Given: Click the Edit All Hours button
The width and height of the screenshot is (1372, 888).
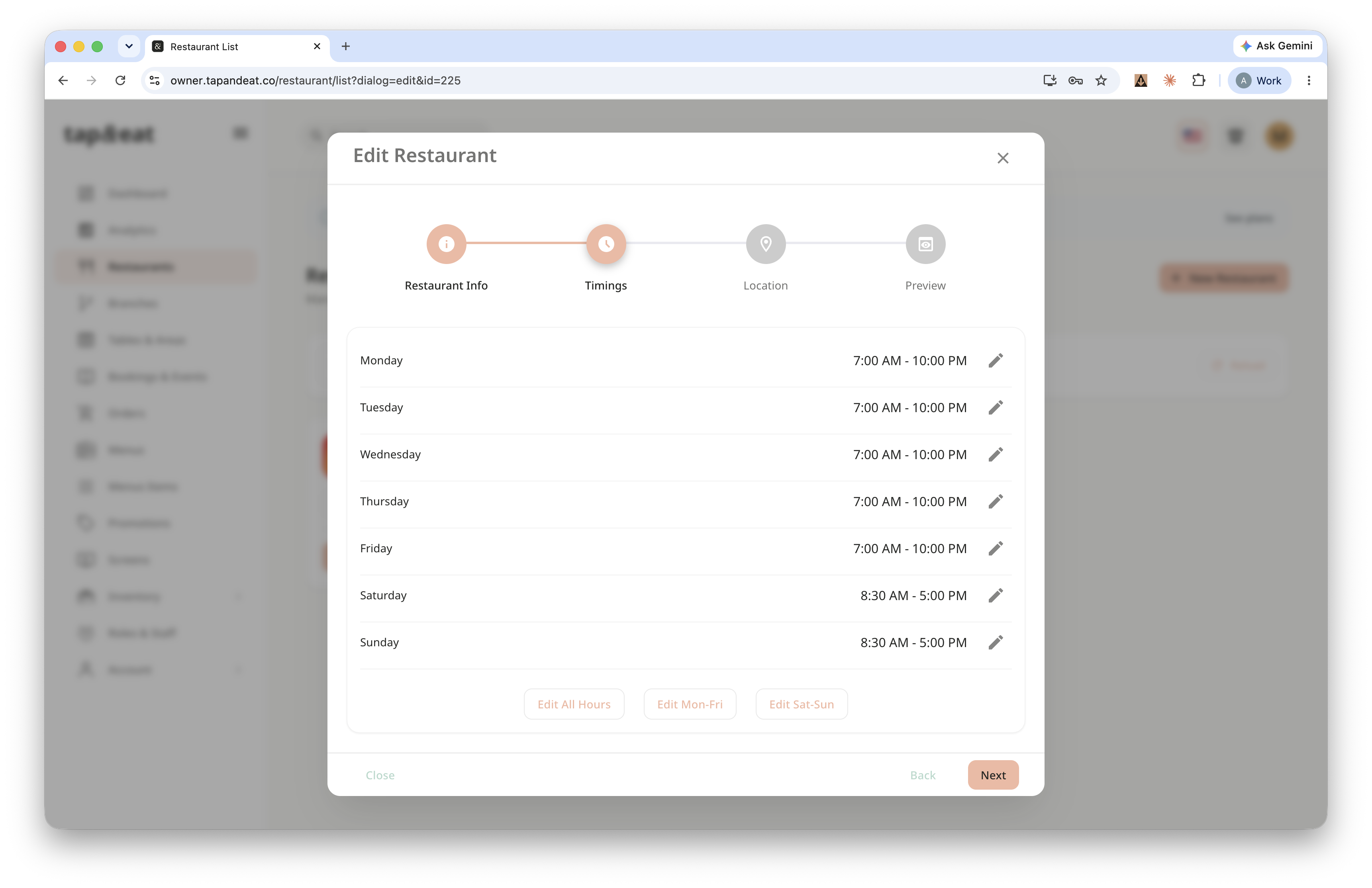Looking at the screenshot, I should coord(574,704).
